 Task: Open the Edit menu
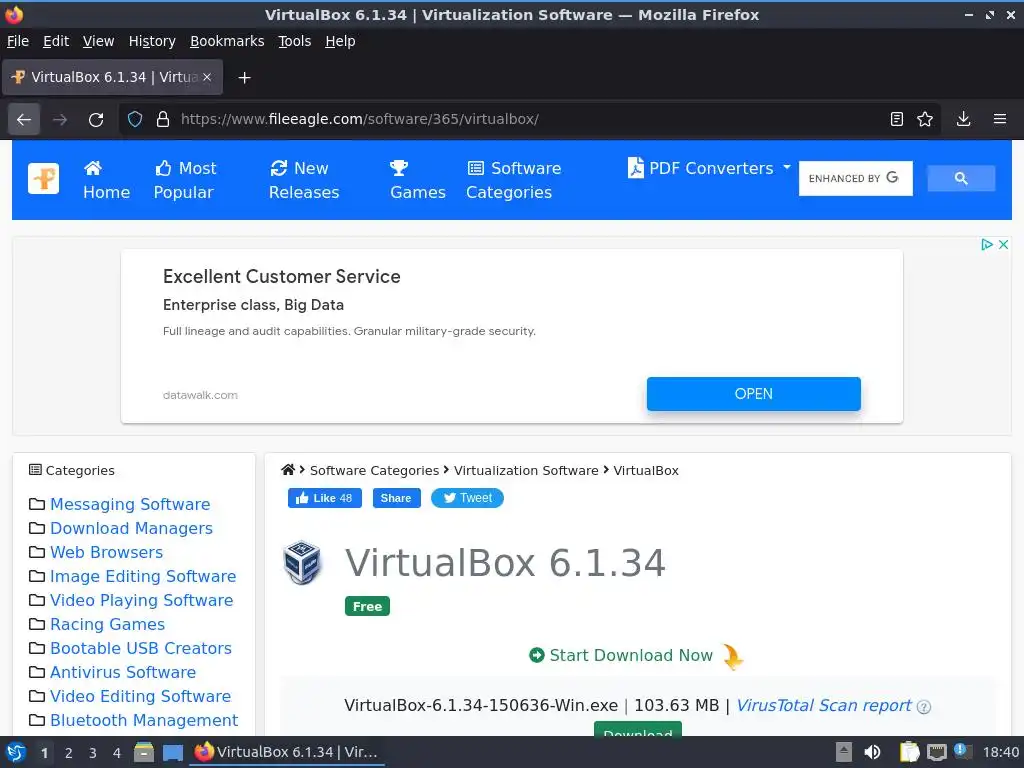56,41
